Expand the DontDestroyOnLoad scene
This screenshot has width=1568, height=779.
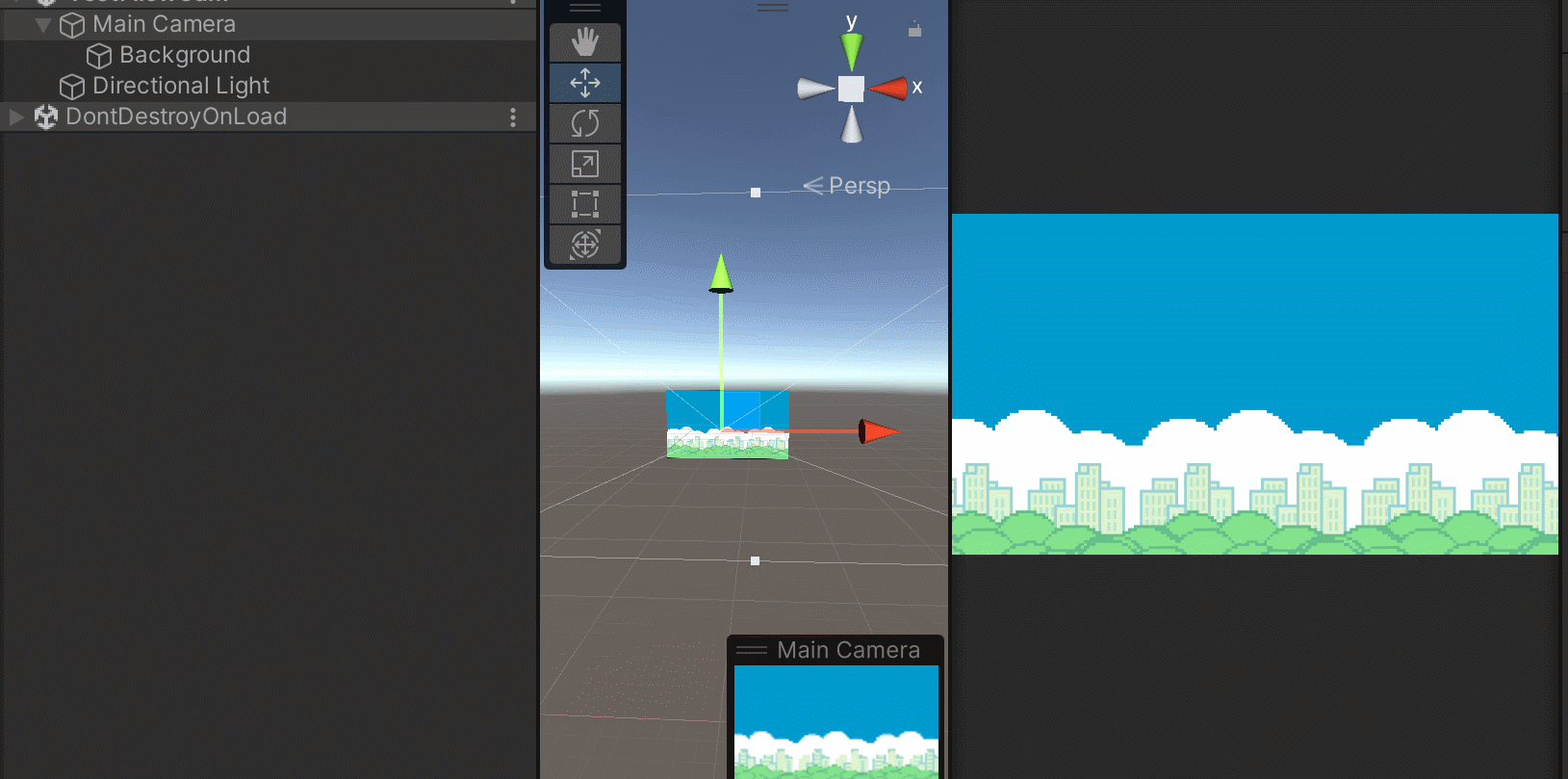click(x=16, y=117)
